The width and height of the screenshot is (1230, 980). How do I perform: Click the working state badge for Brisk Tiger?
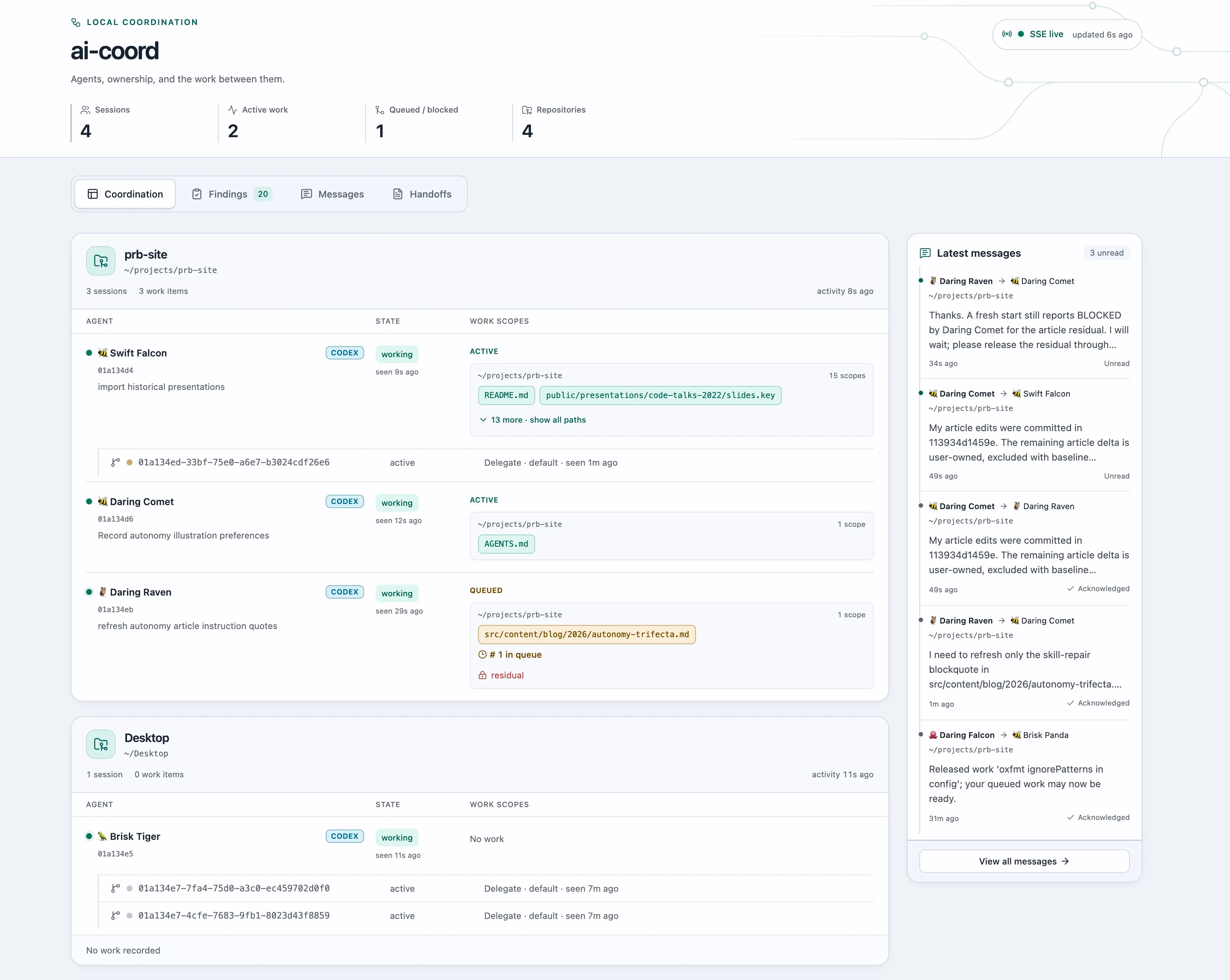396,838
